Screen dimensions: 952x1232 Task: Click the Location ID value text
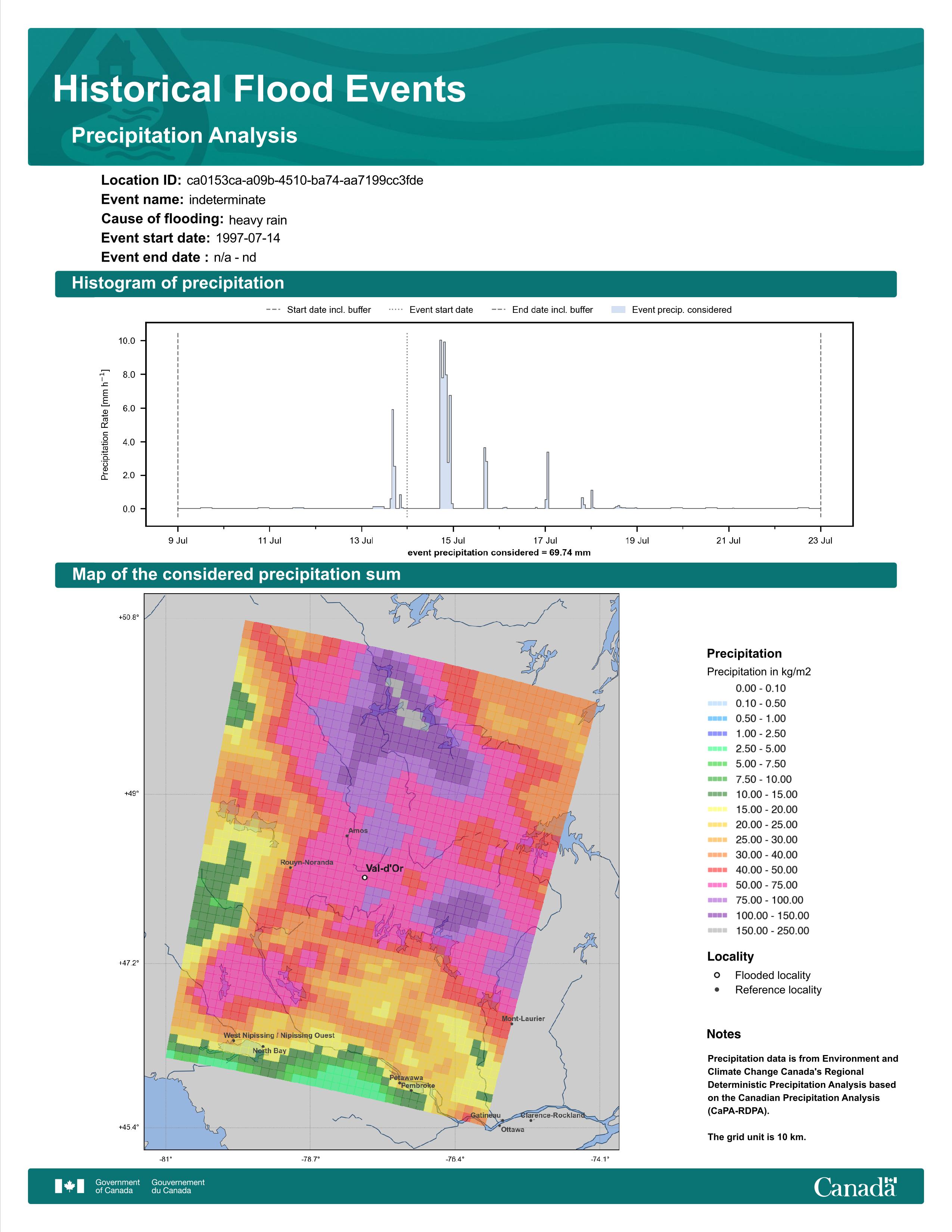pos(305,181)
